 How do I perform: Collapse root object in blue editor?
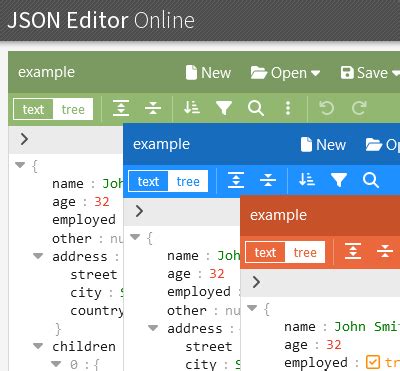point(135,237)
